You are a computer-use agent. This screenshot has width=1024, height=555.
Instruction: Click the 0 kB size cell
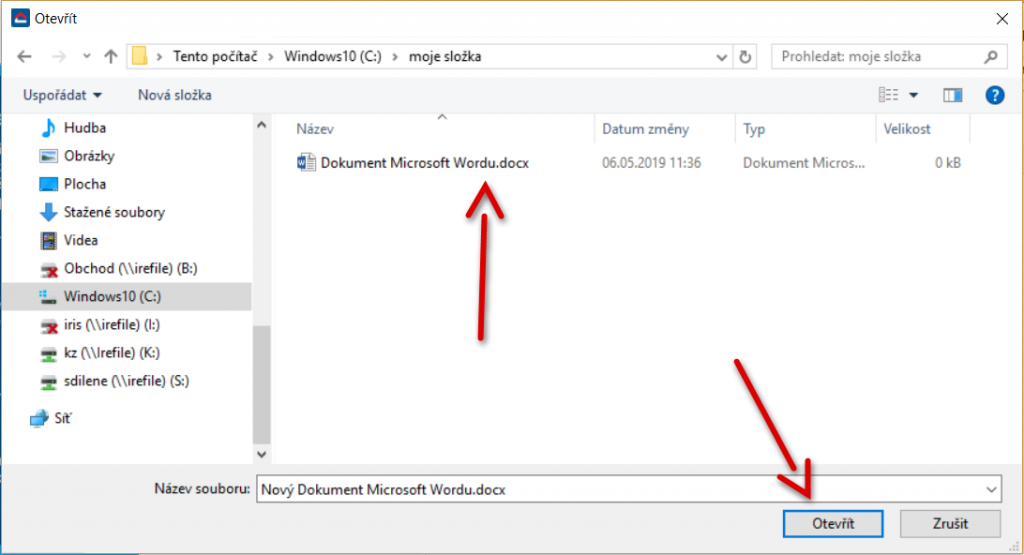pos(948,163)
